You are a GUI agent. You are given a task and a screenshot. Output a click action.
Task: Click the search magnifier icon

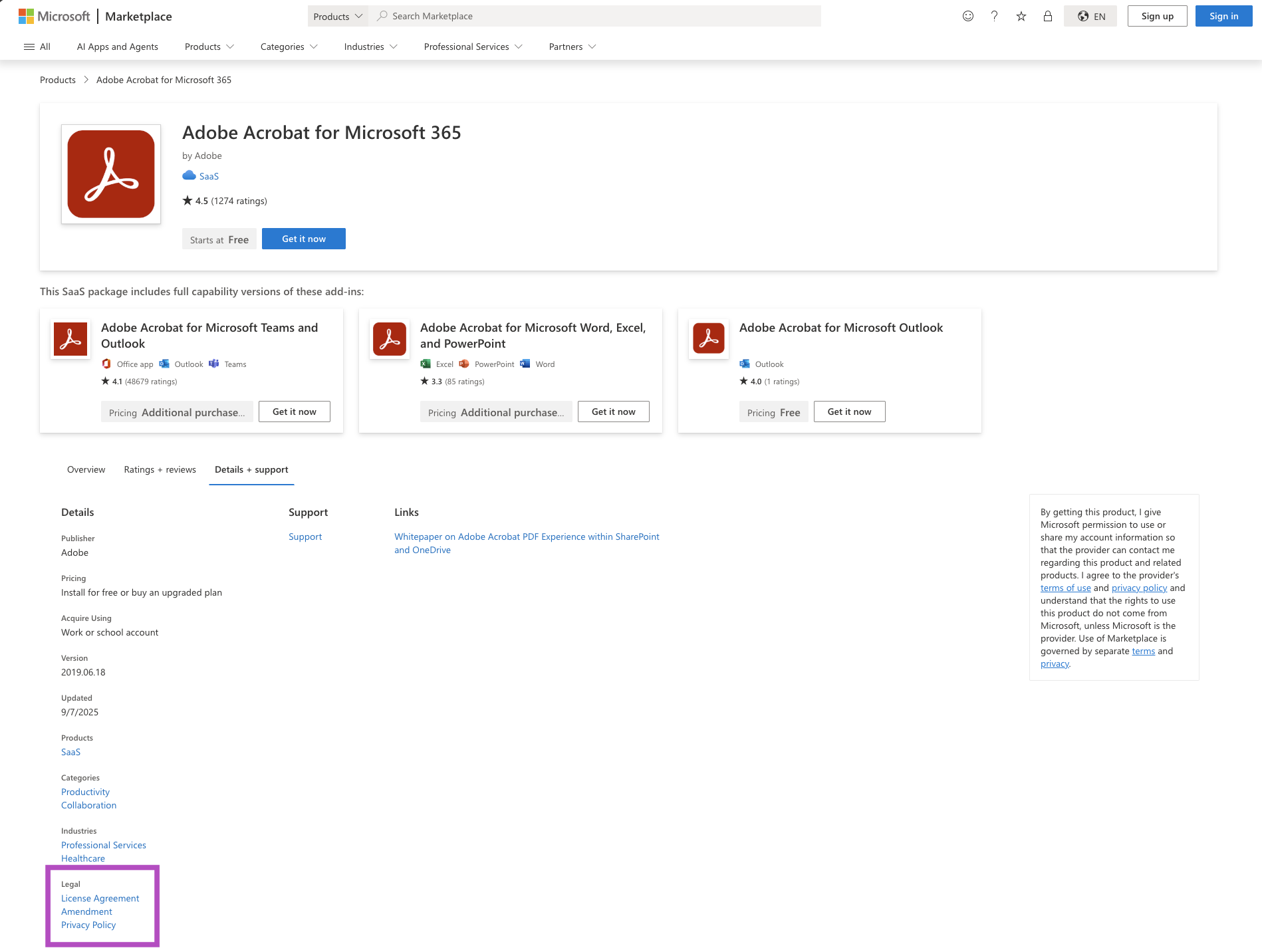coord(382,16)
